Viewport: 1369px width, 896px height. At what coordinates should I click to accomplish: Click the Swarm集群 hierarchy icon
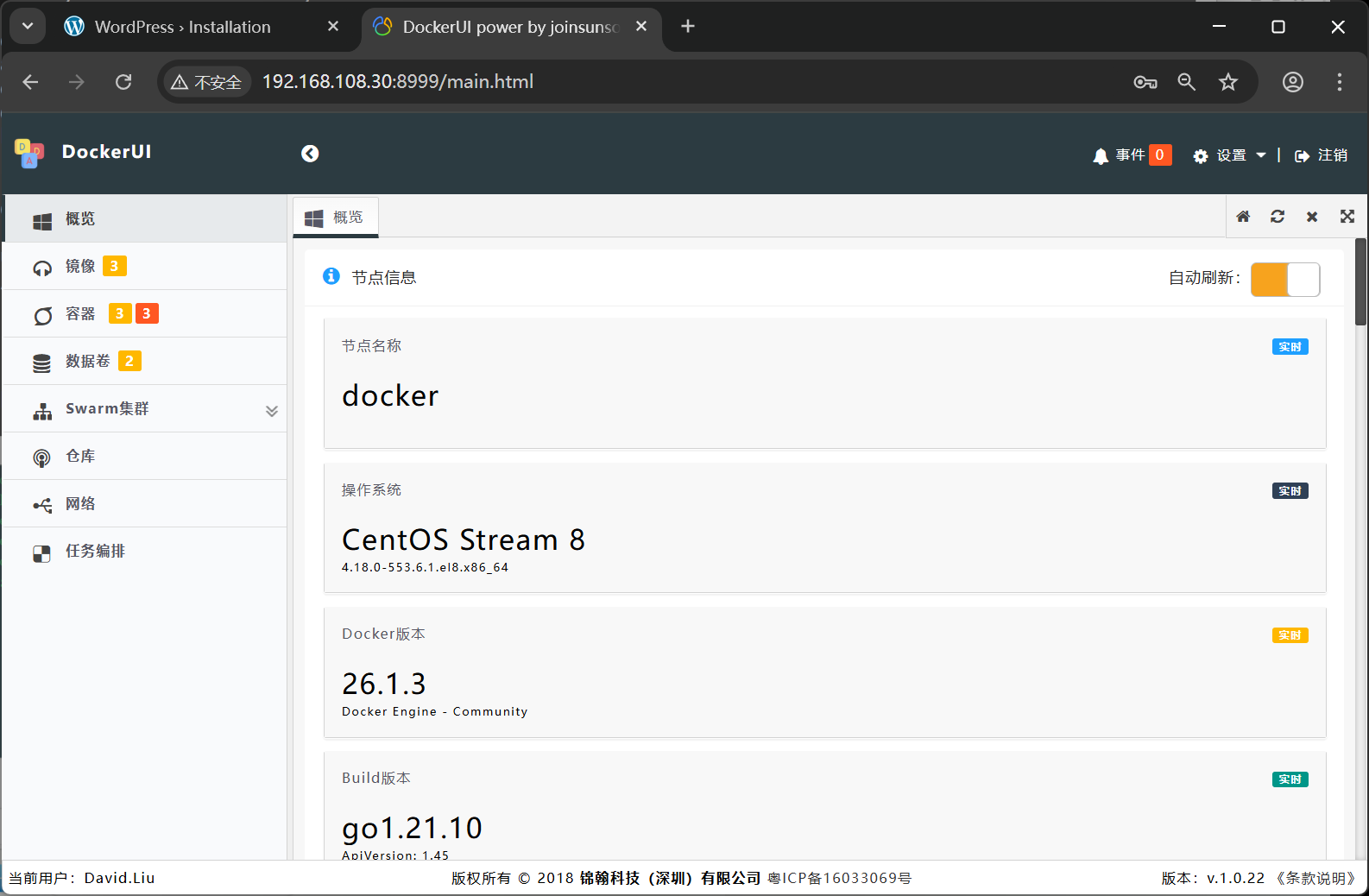click(x=42, y=412)
